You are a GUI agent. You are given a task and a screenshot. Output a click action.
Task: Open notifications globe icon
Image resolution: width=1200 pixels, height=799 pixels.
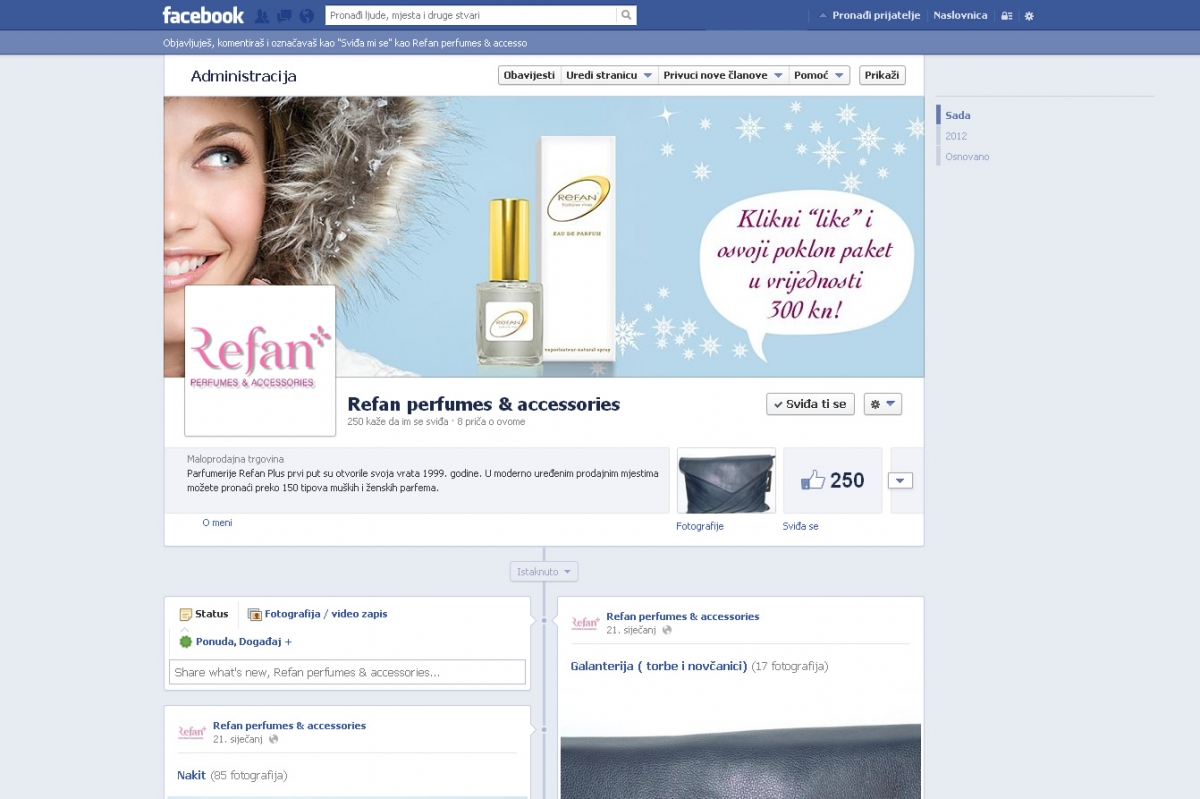coord(306,16)
